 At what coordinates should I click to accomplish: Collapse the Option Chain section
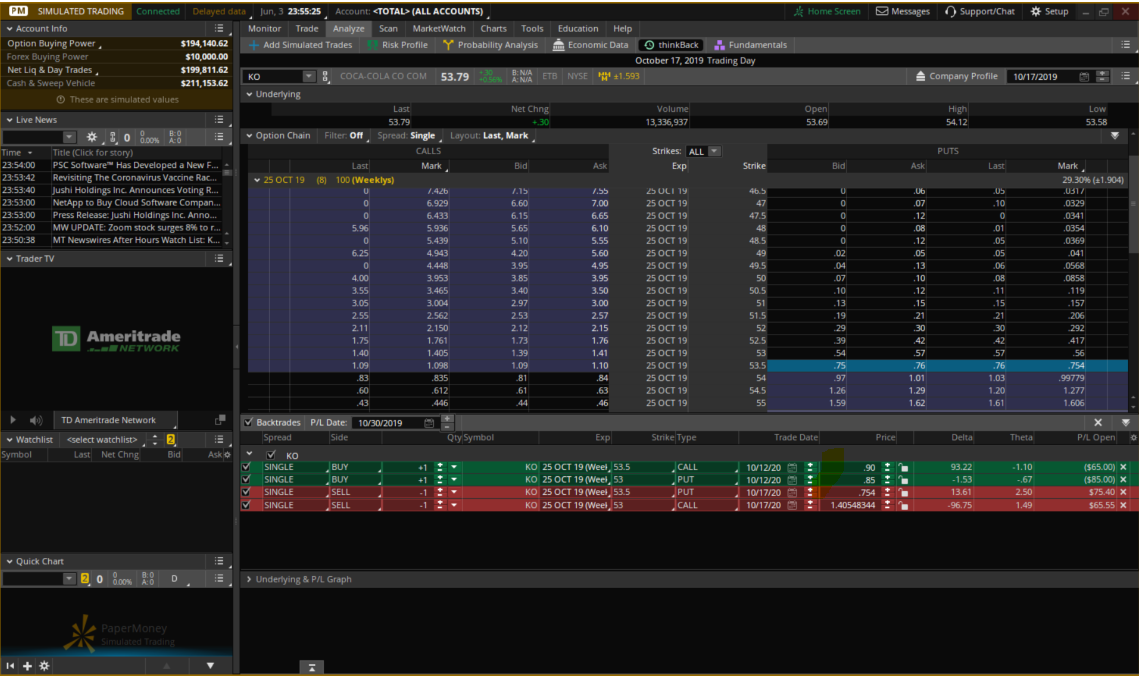(x=249, y=136)
